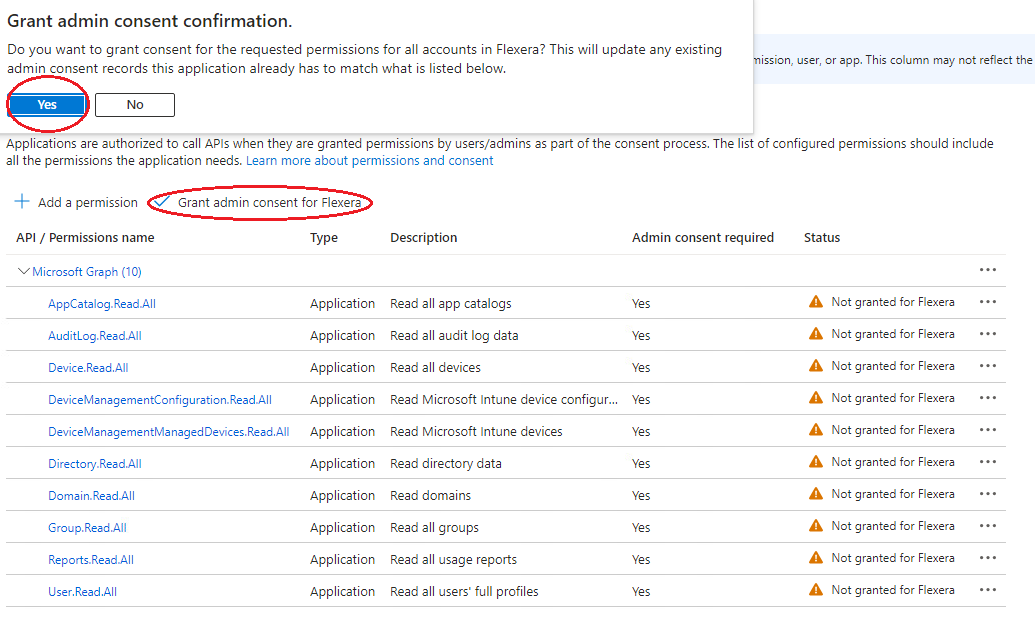
Task: Click the Type column header
Action: click(324, 238)
